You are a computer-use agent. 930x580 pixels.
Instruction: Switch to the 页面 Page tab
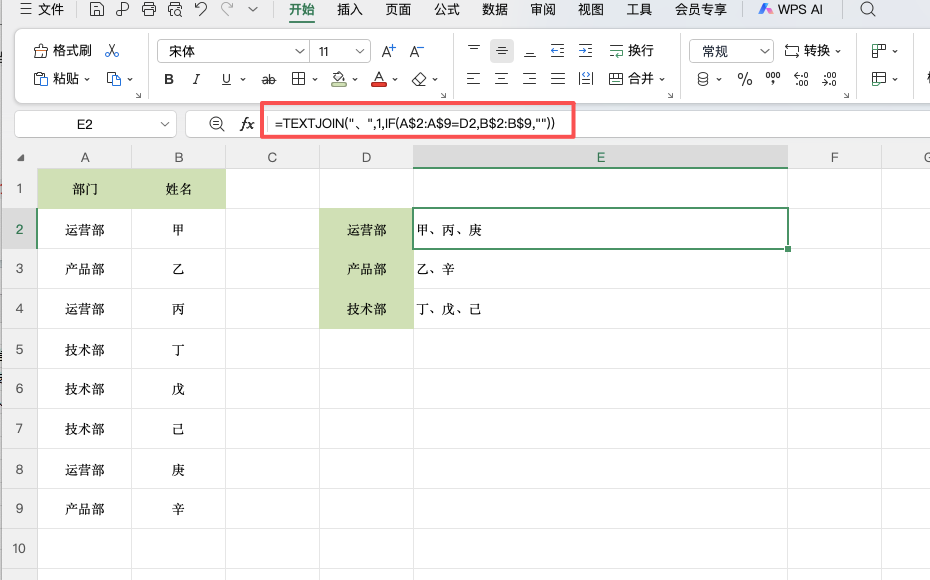(398, 9)
